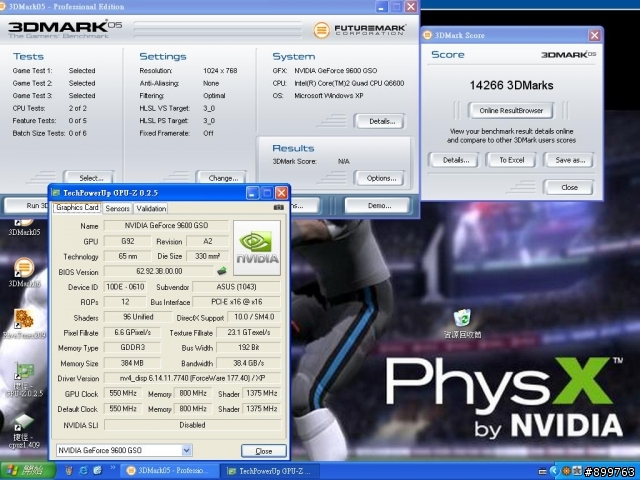Open the cpuz 1.409 desktop shortcut
The image size is (640, 480).
point(24,431)
